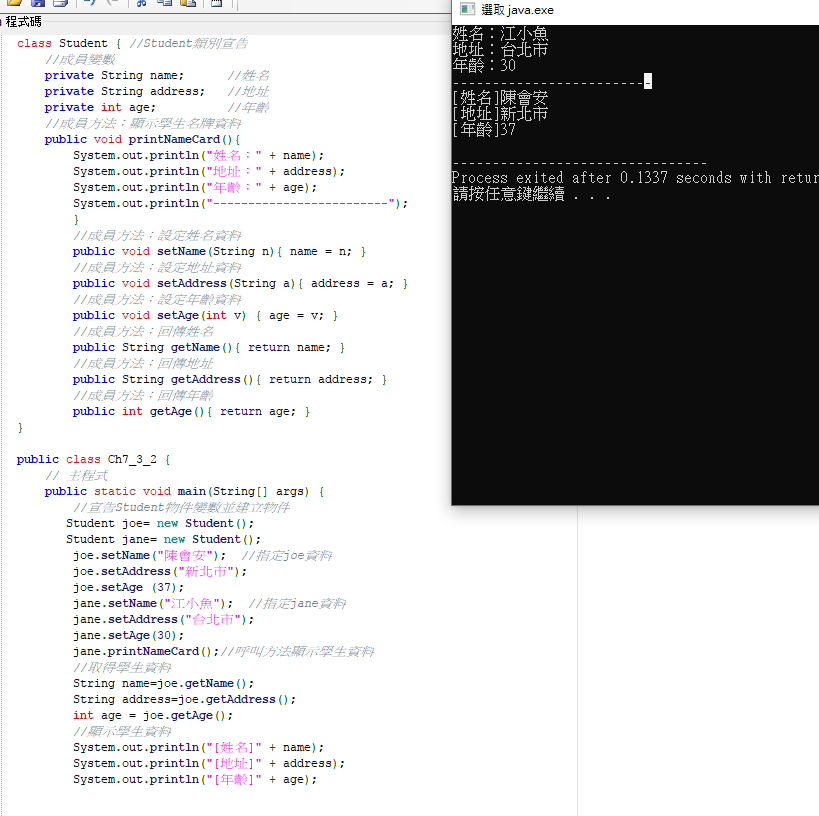The image size is (819, 816).
Task: Click the Cut scissors icon
Action: [141, 4]
